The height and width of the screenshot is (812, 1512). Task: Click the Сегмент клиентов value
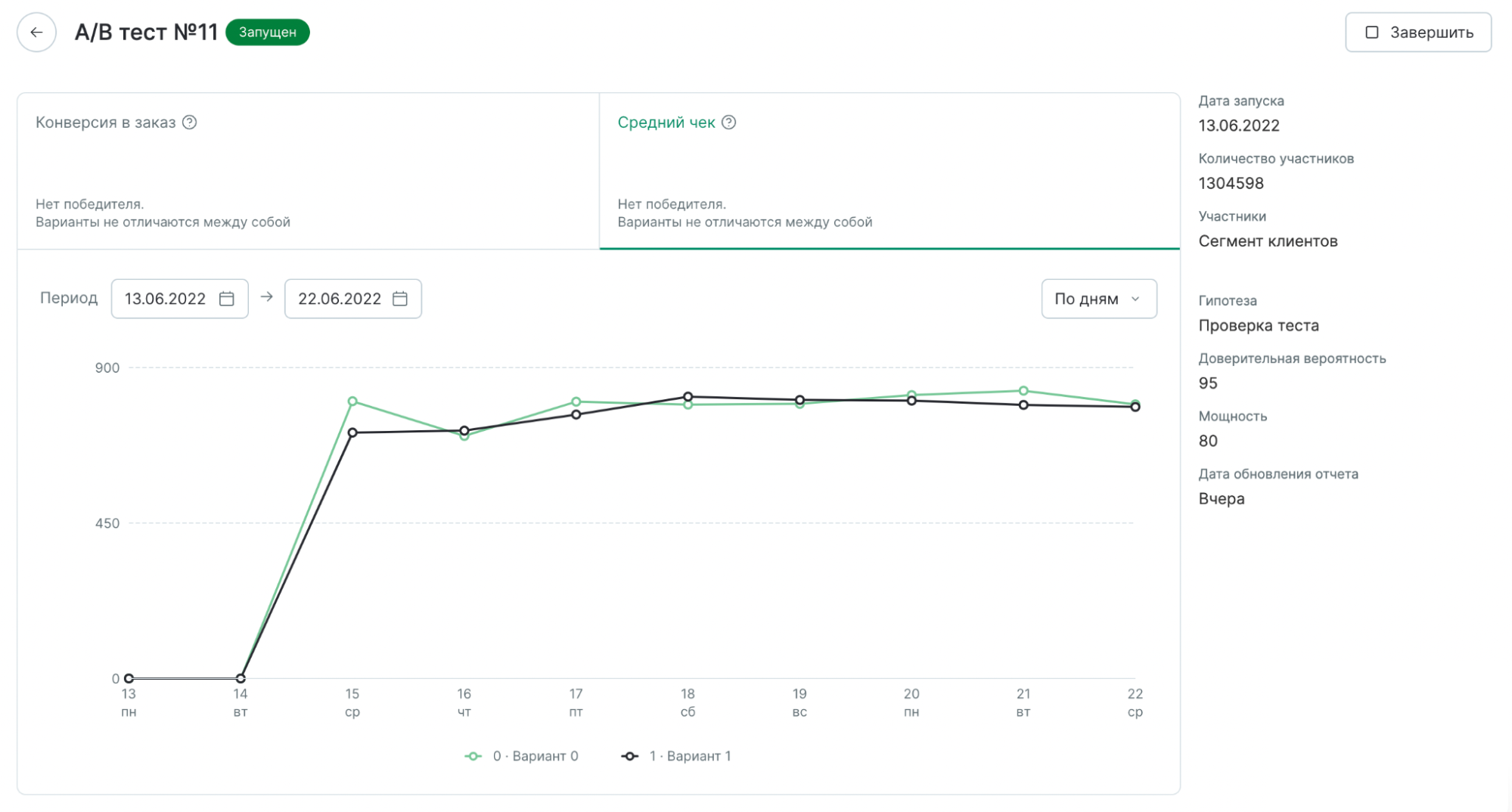[1268, 241]
